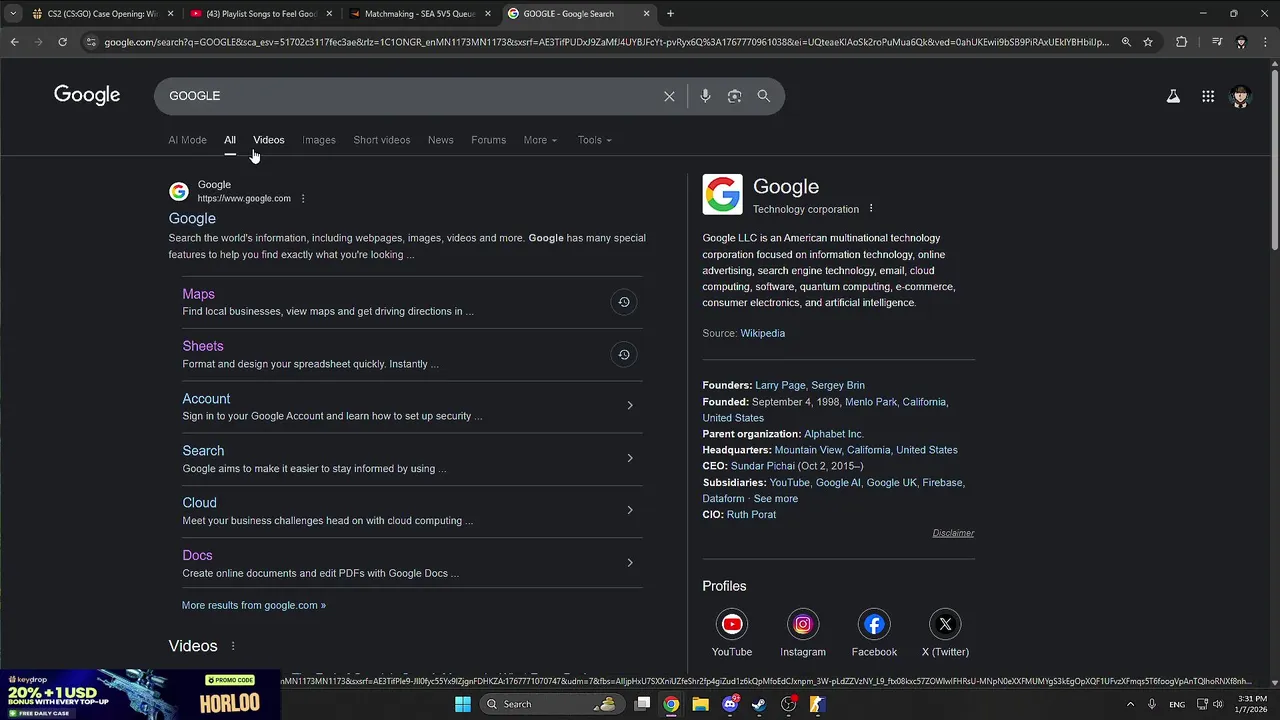
Task: Open taskbar Search box
Action: click(x=550, y=704)
